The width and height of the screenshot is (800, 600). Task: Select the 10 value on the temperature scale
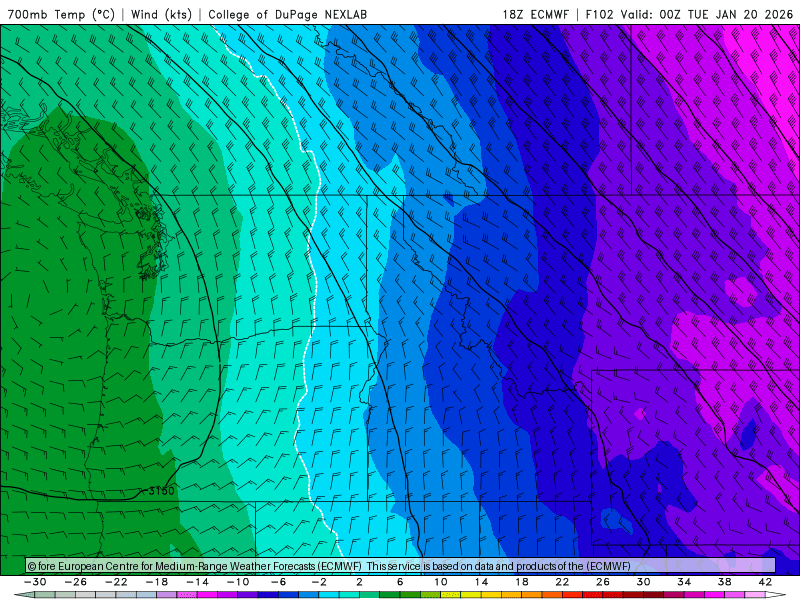click(x=441, y=582)
